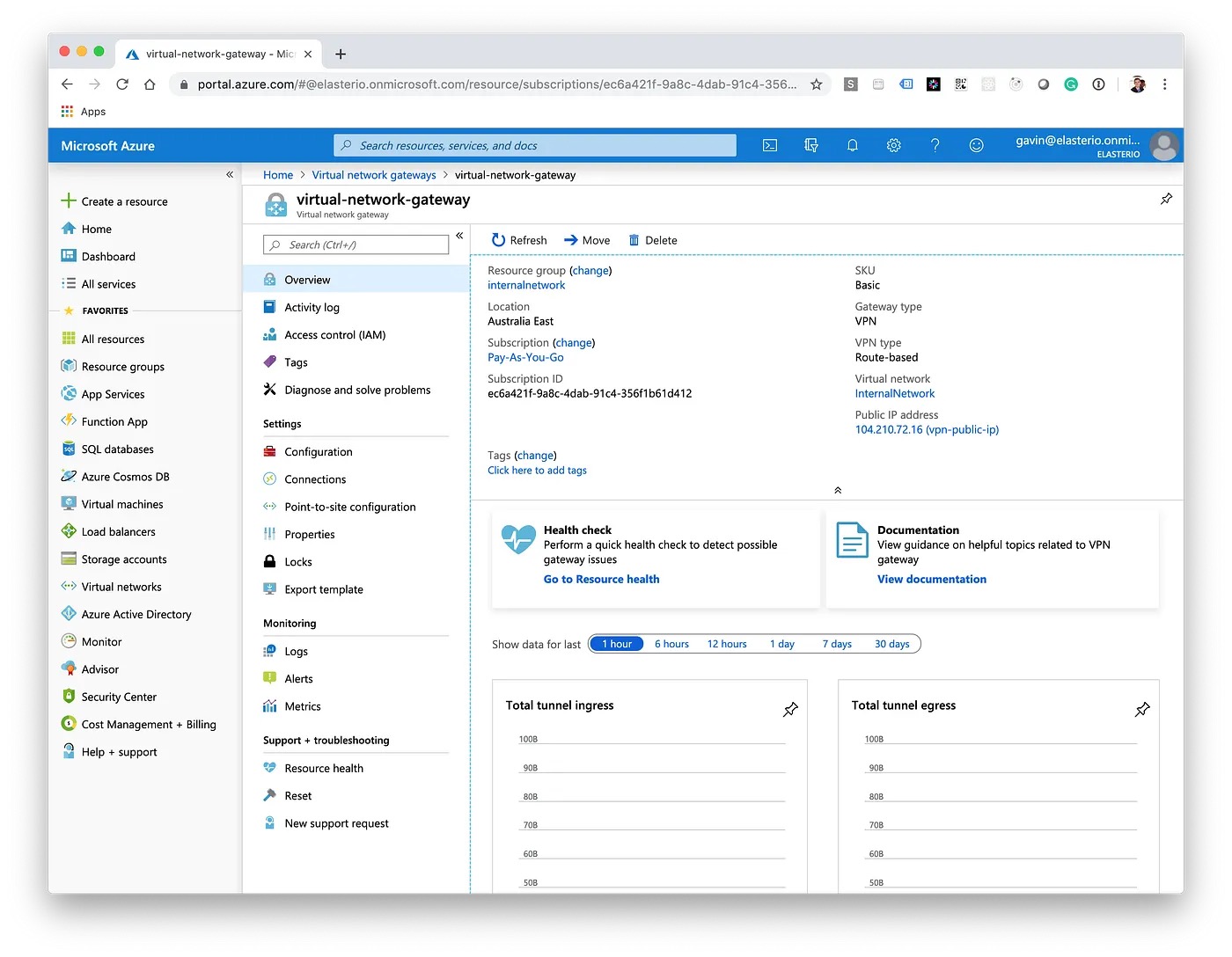Open Azure Cloud Shell icon

(770, 146)
